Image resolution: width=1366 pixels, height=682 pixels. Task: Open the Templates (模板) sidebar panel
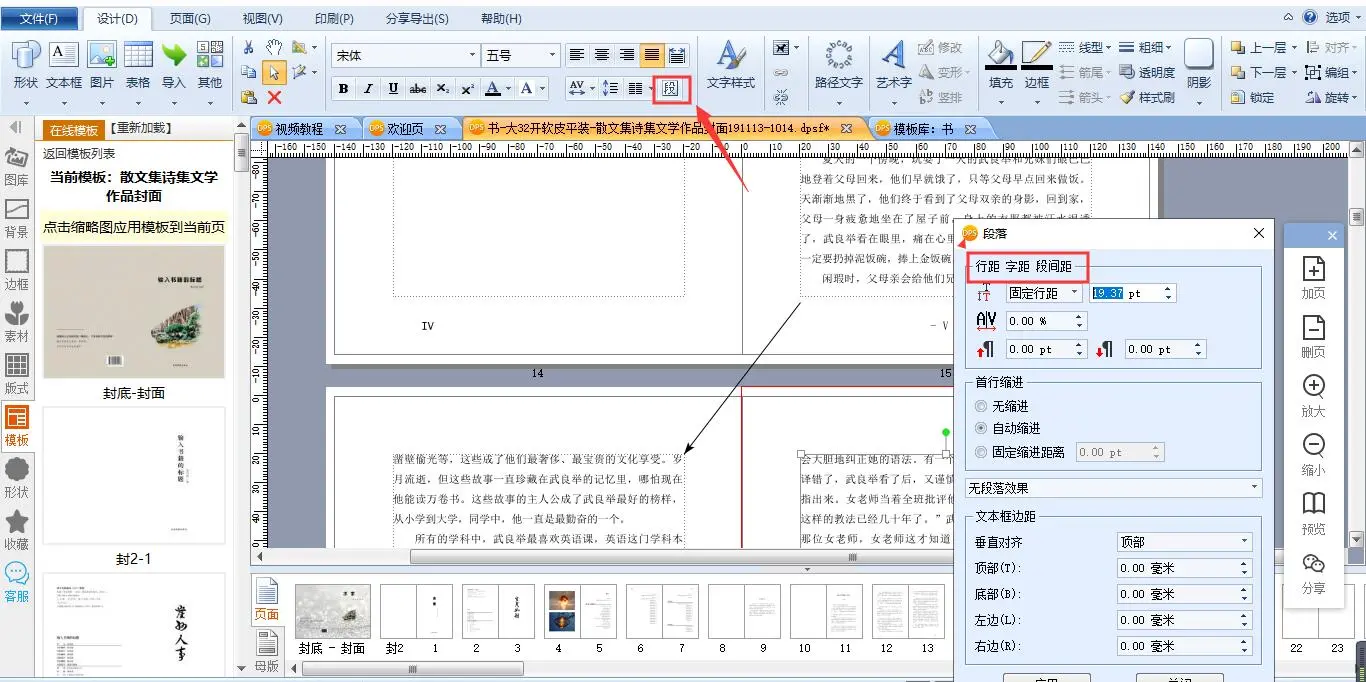(17, 425)
